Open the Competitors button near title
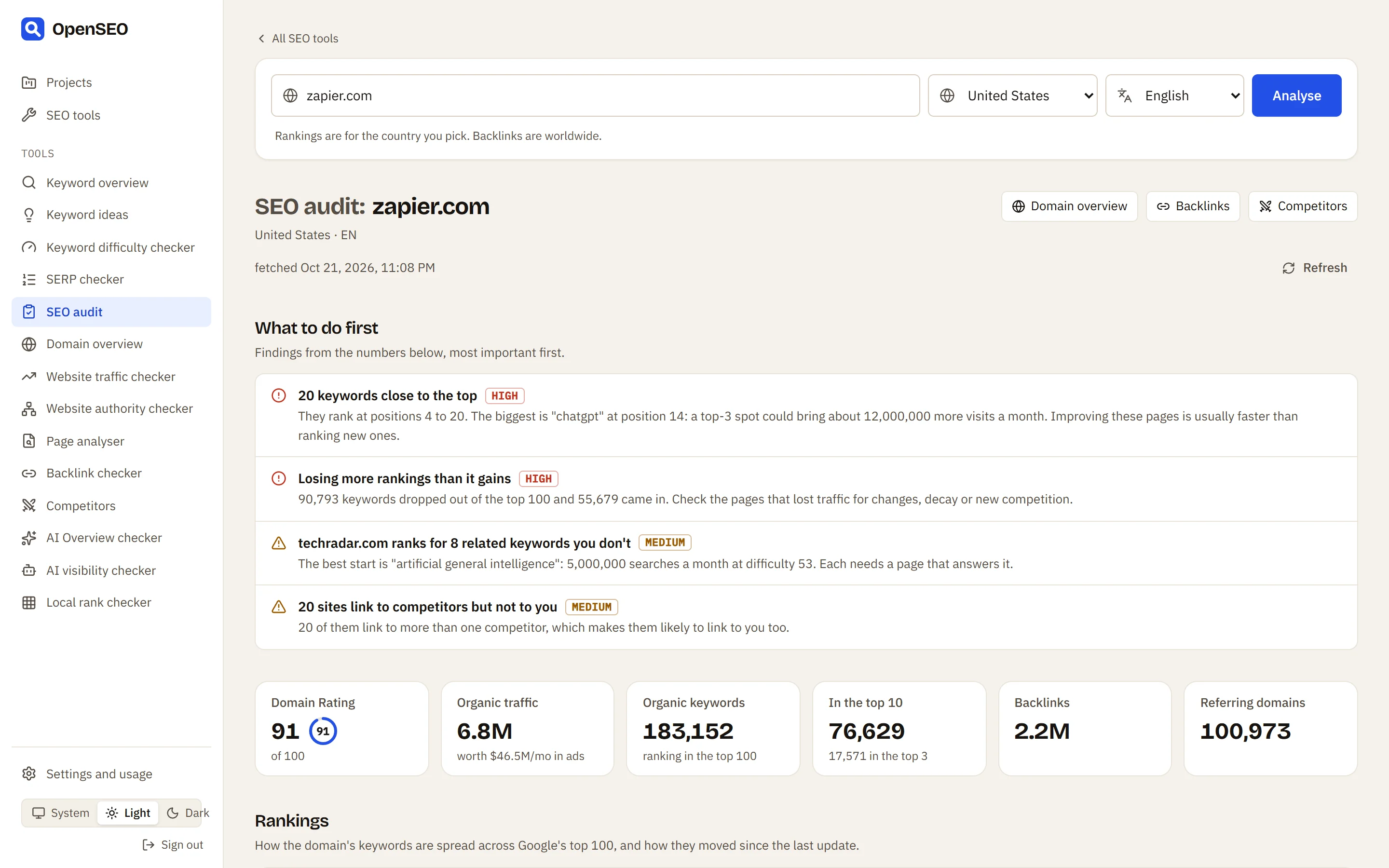This screenshot has width=1389, height=868. [1303, 206]
